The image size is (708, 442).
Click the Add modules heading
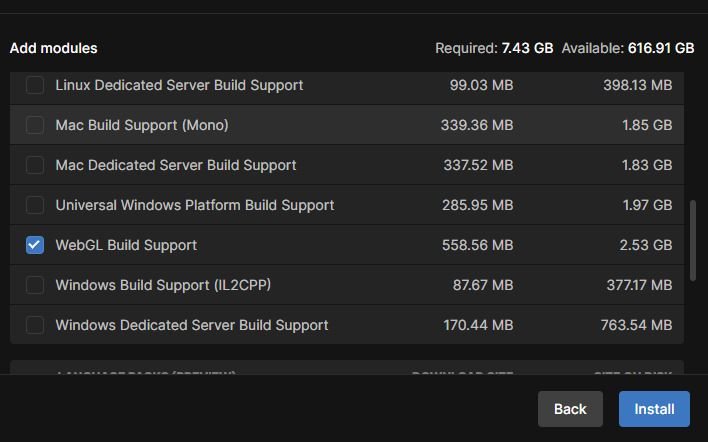coord(54,48)
